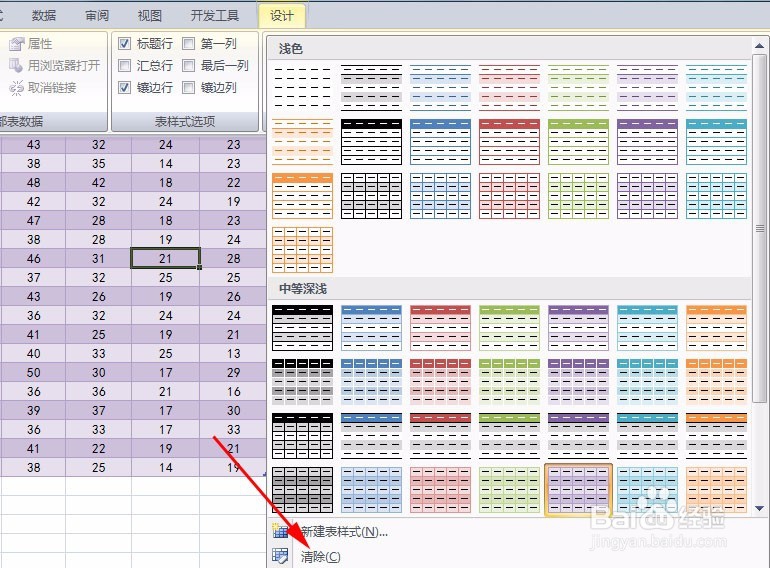This screenshot has width=770, height=568.
Task: Toggle the 镶边行 checkbox
Action: [124, 87]
